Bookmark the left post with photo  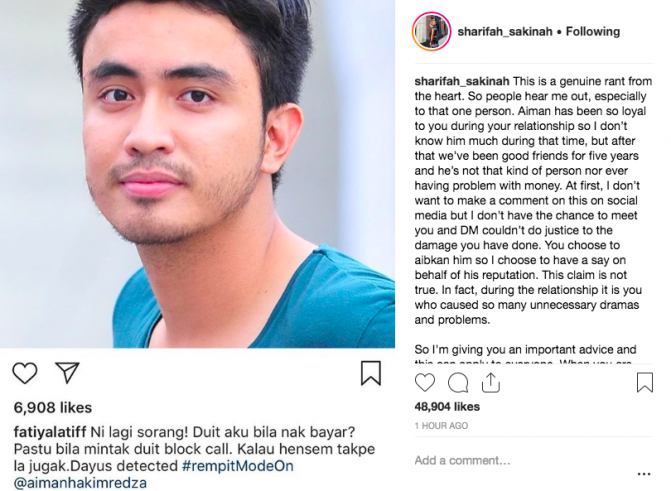371,373
